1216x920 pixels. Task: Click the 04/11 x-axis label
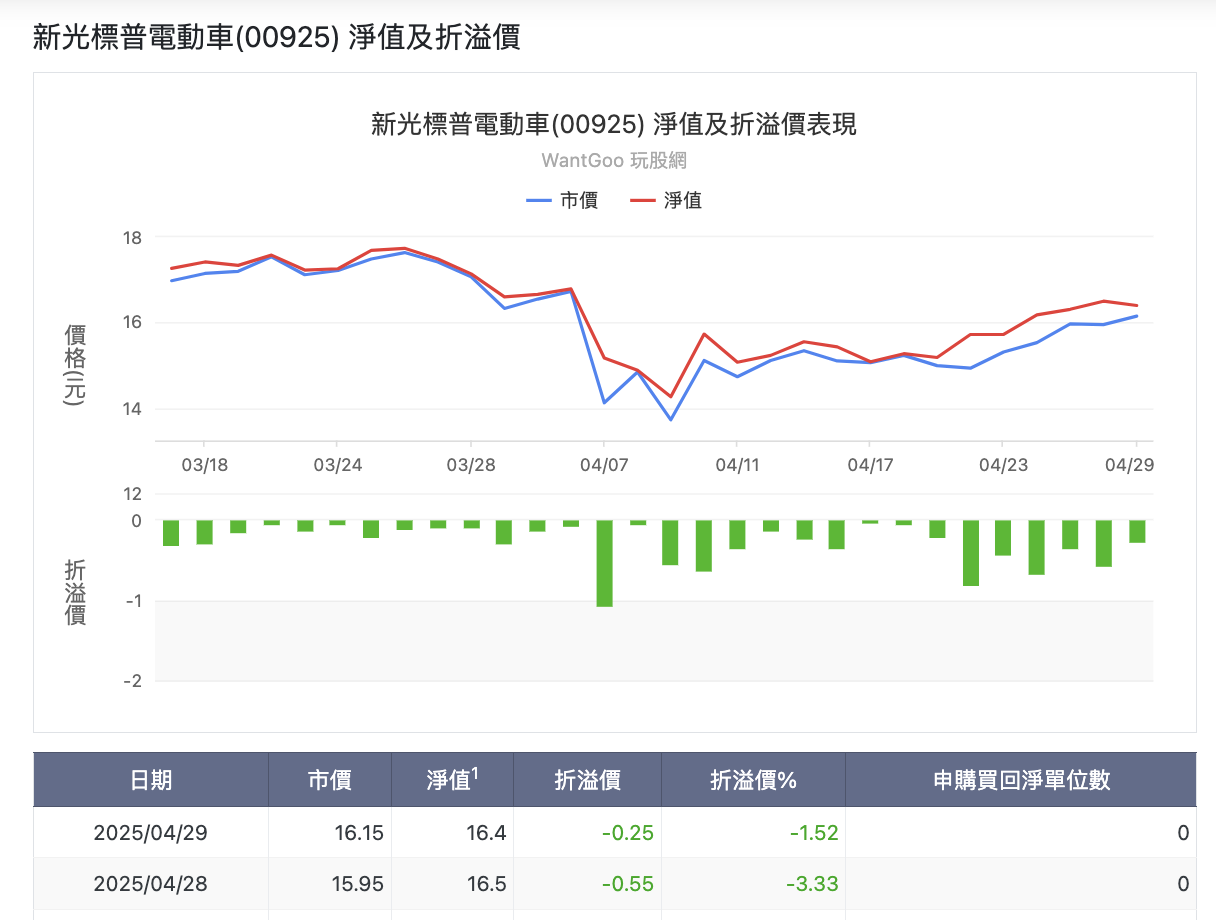(737, 465)
